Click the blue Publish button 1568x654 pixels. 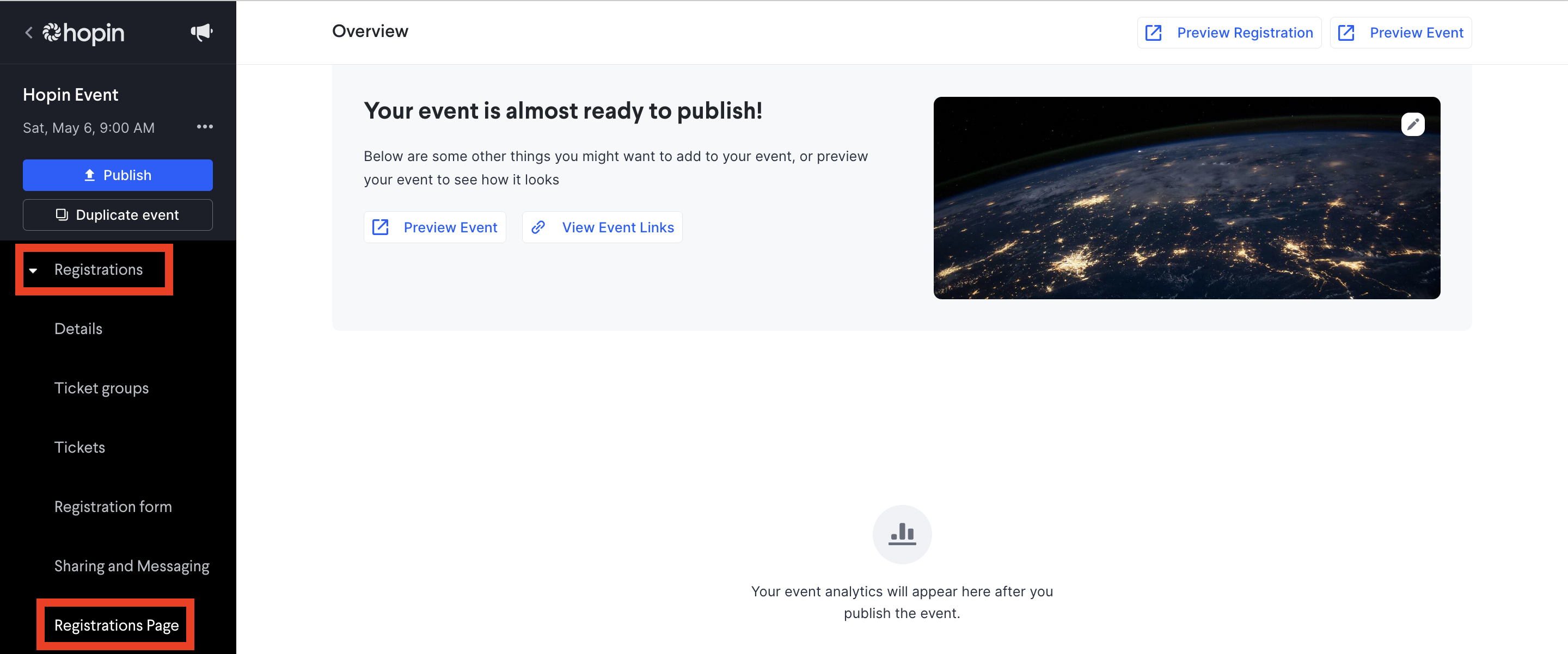(x=118, y=175)
